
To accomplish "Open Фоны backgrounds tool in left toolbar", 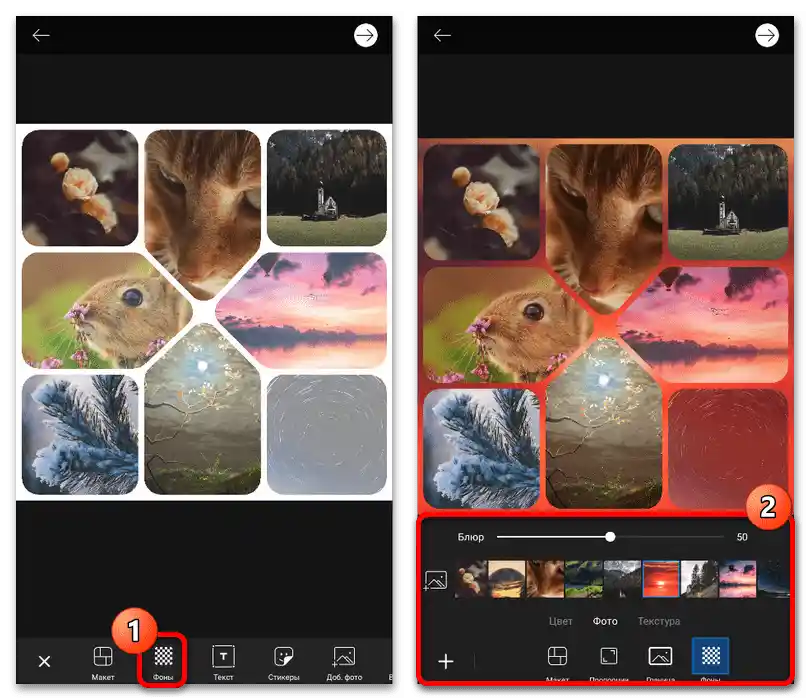I will click(x=163, y=662).
